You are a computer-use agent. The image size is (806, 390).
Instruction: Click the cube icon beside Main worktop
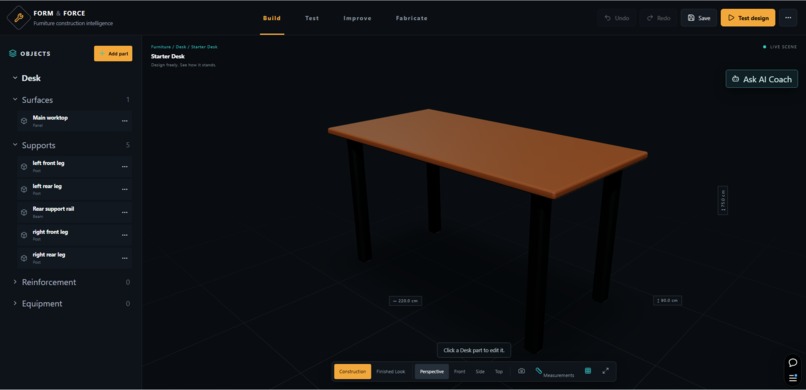24,121
